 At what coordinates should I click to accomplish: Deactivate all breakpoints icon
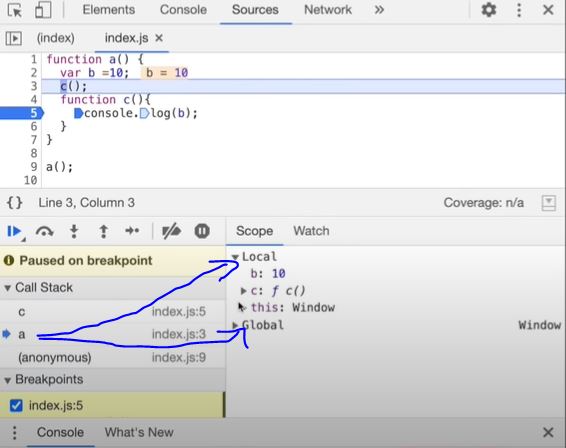pyautogui.click(x=171, y=231)
